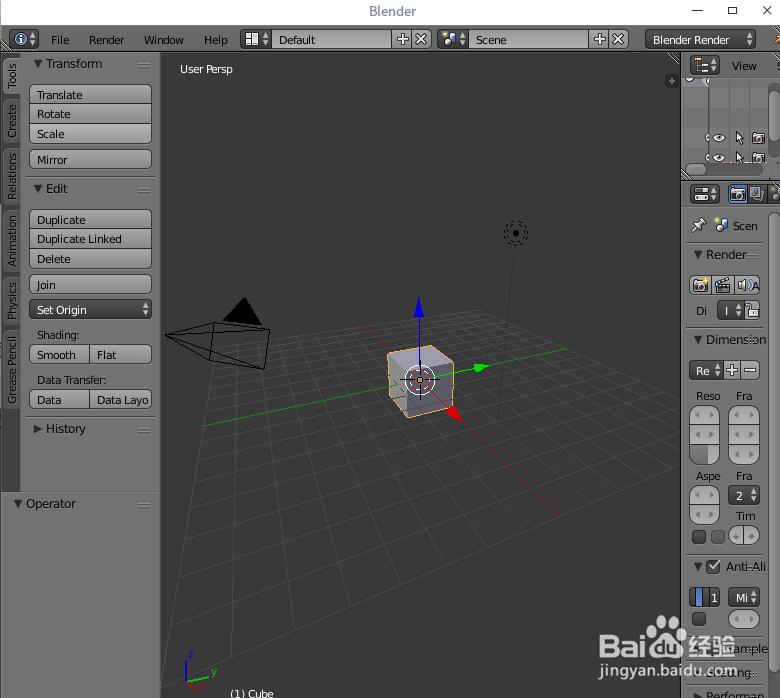This screenshot has height=698, width=780.
Task: Switch to the Create tab
Action: (12, 121)
